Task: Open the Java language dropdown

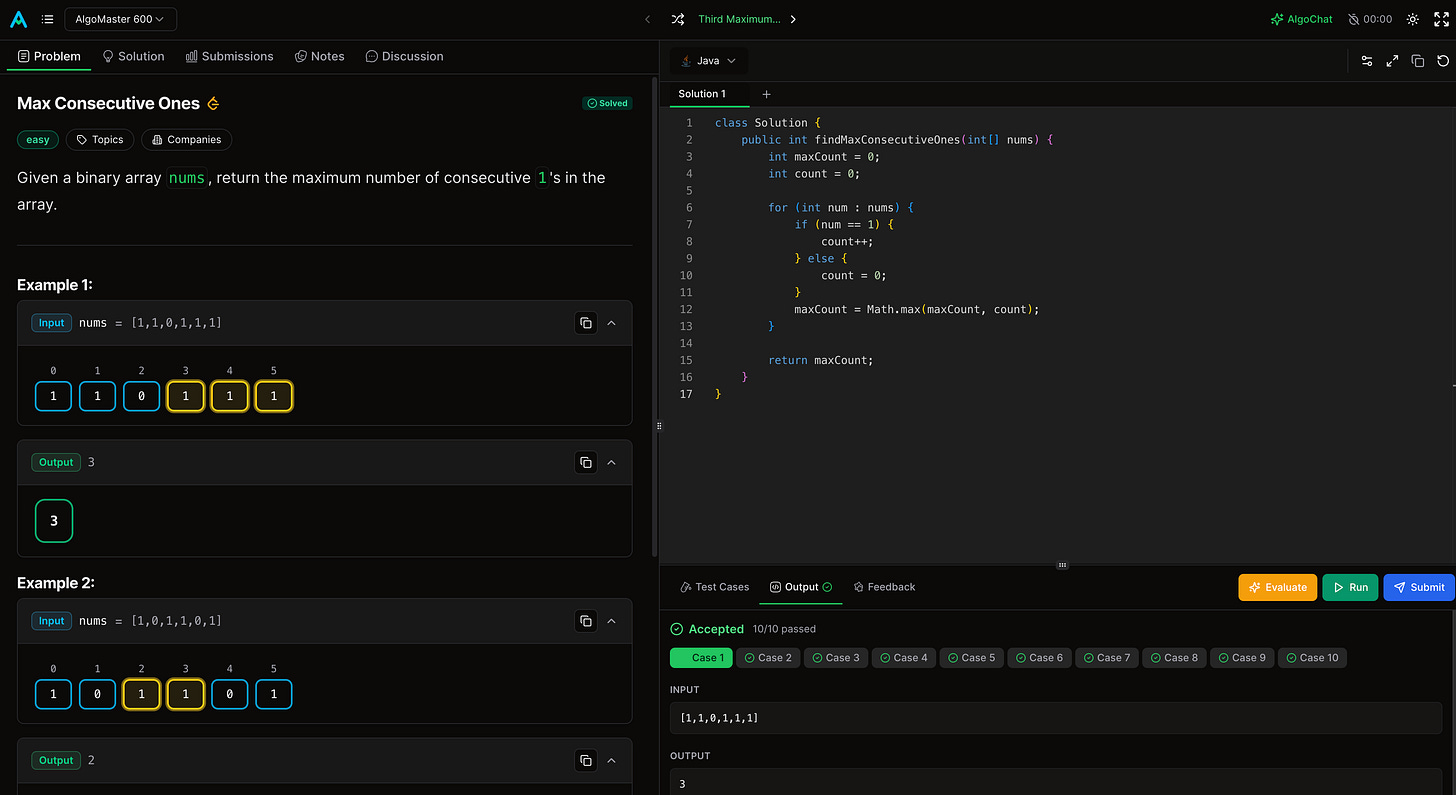Action: (x=708, y=61)
